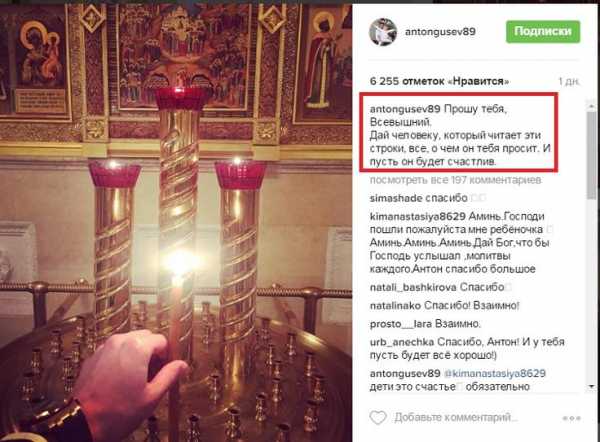Open urb_anechka commenter profile
The width and height of the screenshot is (600, 442).
click(x=402, y=342)
